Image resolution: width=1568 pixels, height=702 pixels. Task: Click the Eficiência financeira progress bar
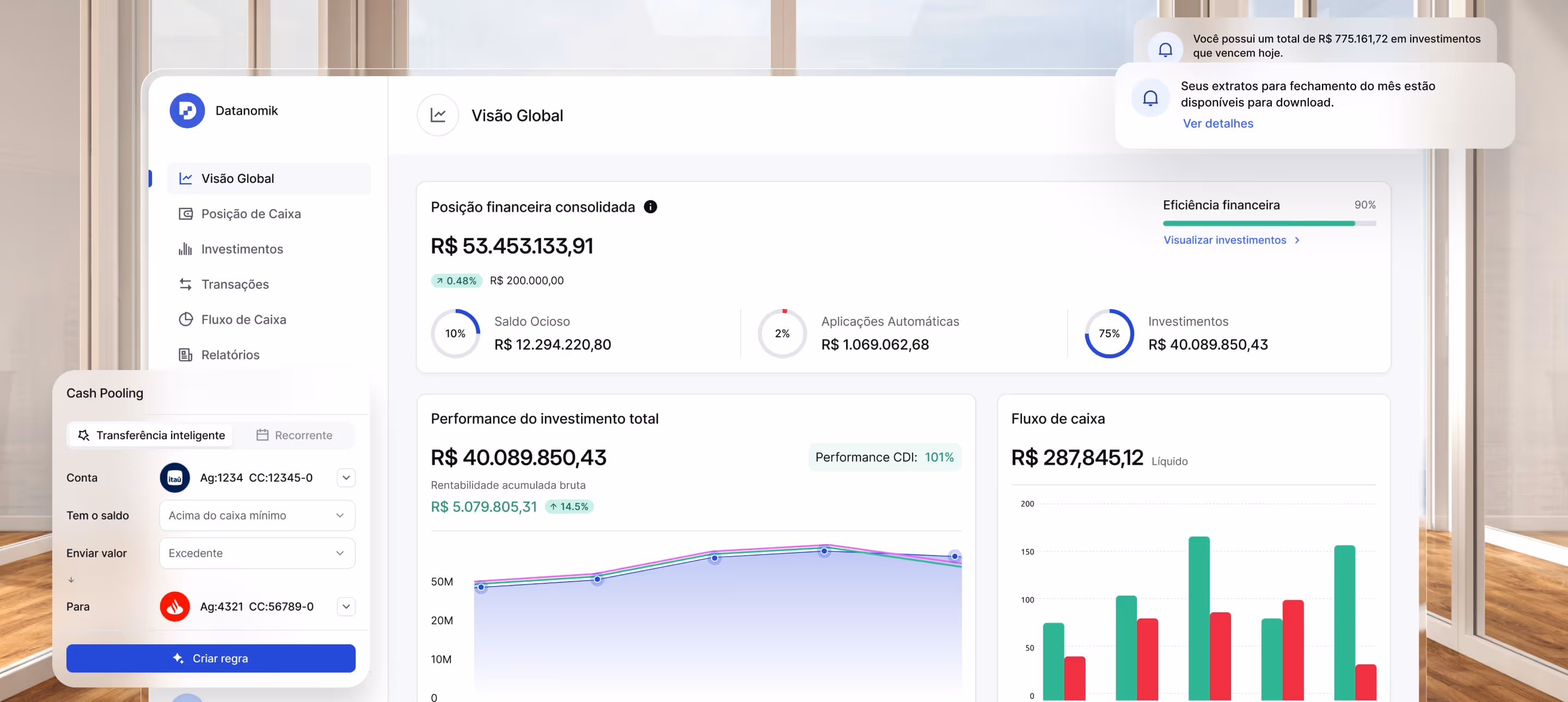pyautogui.click(x=1269, y=223)
